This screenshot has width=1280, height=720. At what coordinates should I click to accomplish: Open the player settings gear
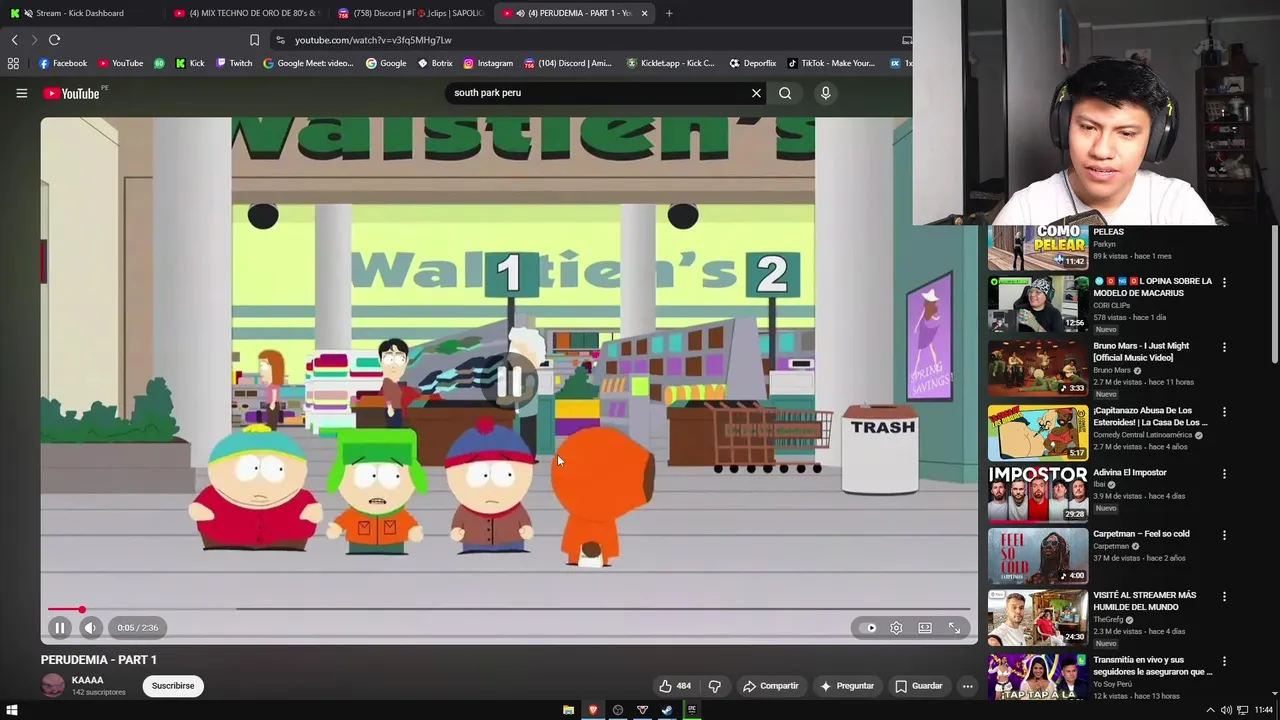[896, 628]
